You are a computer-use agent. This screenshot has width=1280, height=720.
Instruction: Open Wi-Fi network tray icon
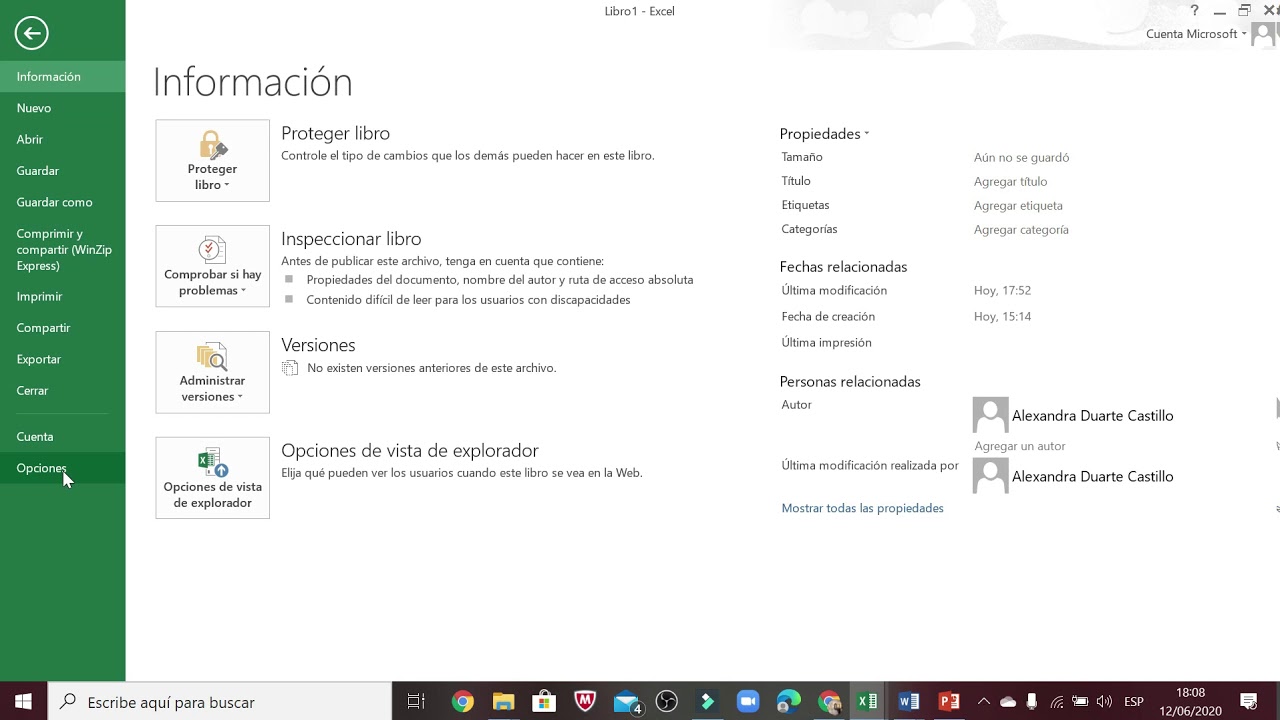tap(1057, 702)
